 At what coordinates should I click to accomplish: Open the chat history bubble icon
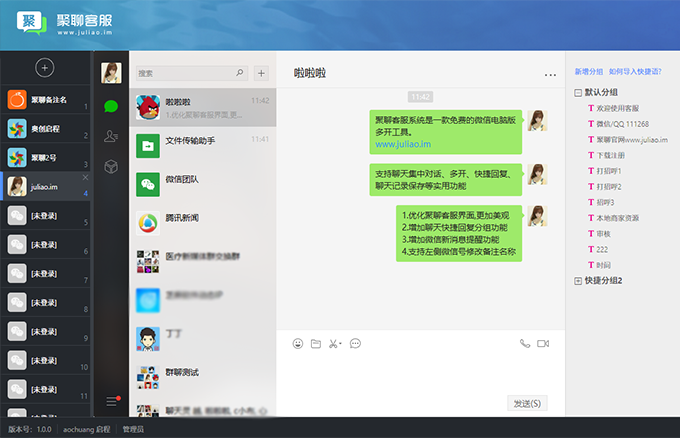pos(355,343)
